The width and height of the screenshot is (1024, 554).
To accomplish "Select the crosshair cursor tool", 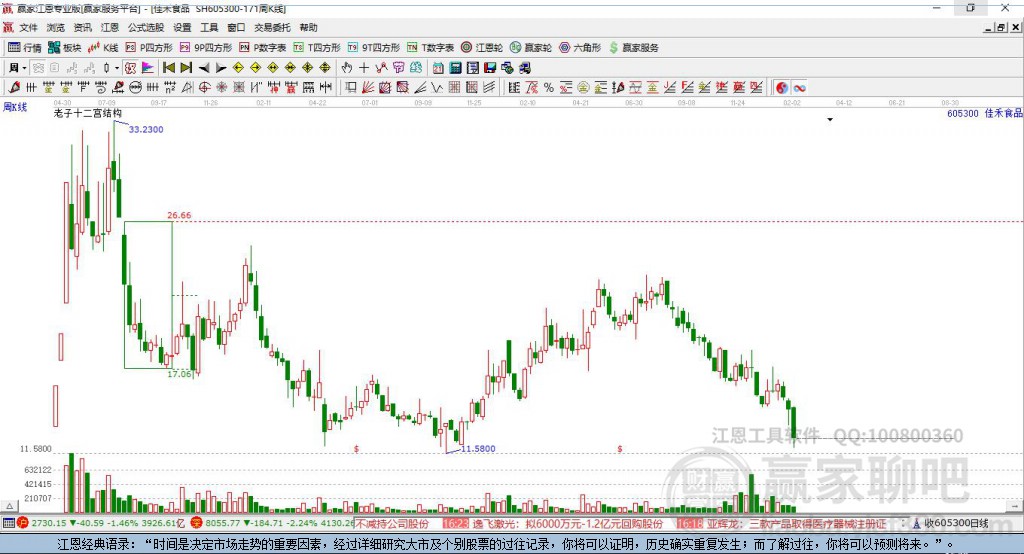I will pos(364,68).
